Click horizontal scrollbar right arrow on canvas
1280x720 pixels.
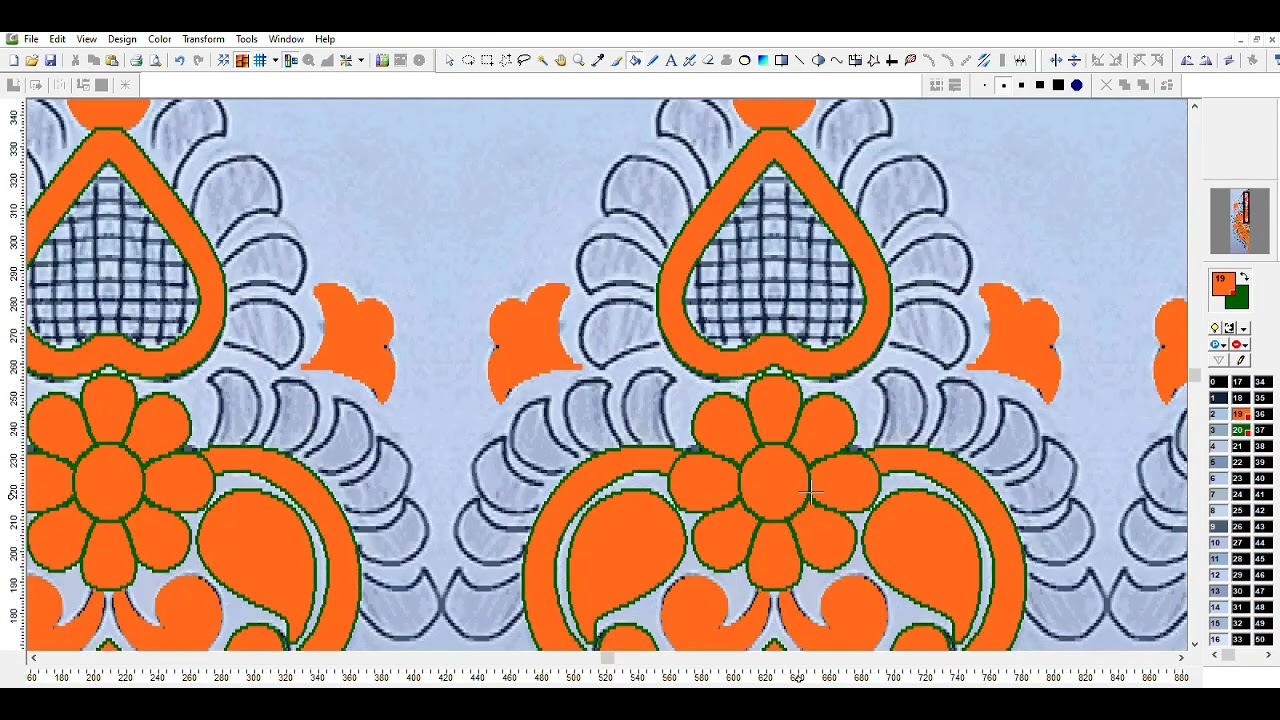(x=1181, y=658)
